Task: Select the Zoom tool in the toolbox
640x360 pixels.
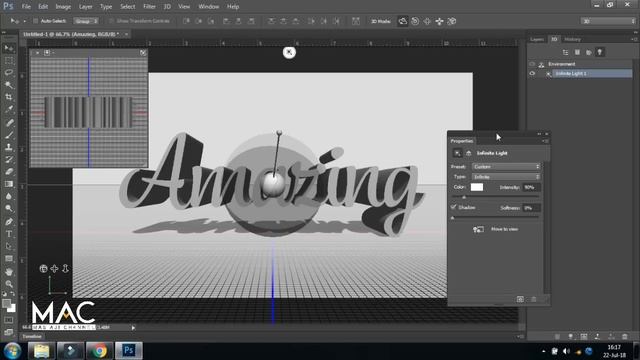Action: point(9,284)
